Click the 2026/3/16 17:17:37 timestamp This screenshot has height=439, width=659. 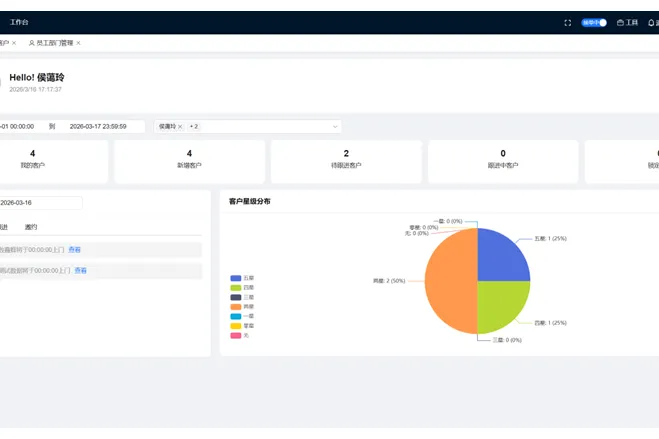35,89
